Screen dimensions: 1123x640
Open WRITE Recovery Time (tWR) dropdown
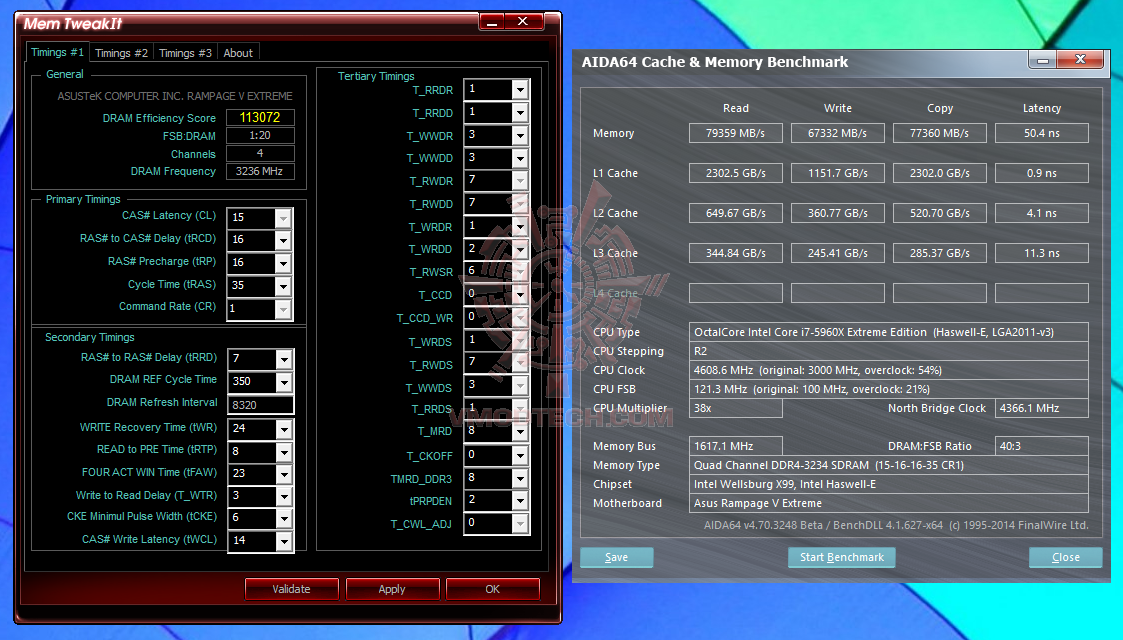(284, 429)
